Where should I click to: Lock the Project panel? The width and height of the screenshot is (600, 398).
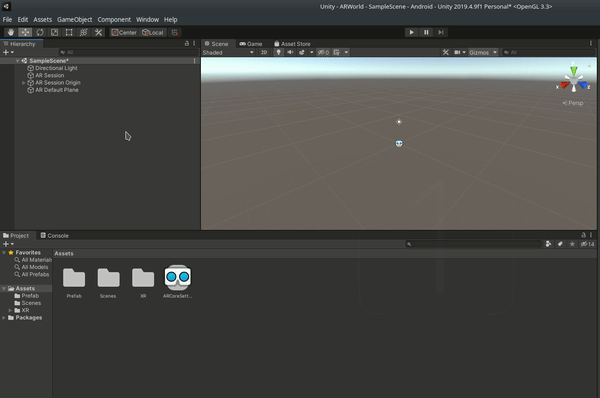583,235
